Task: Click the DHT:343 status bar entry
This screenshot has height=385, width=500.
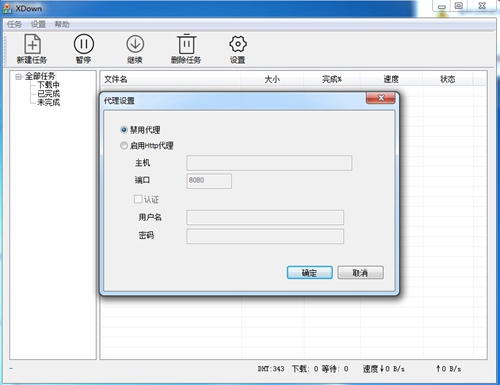Action: 271,369
